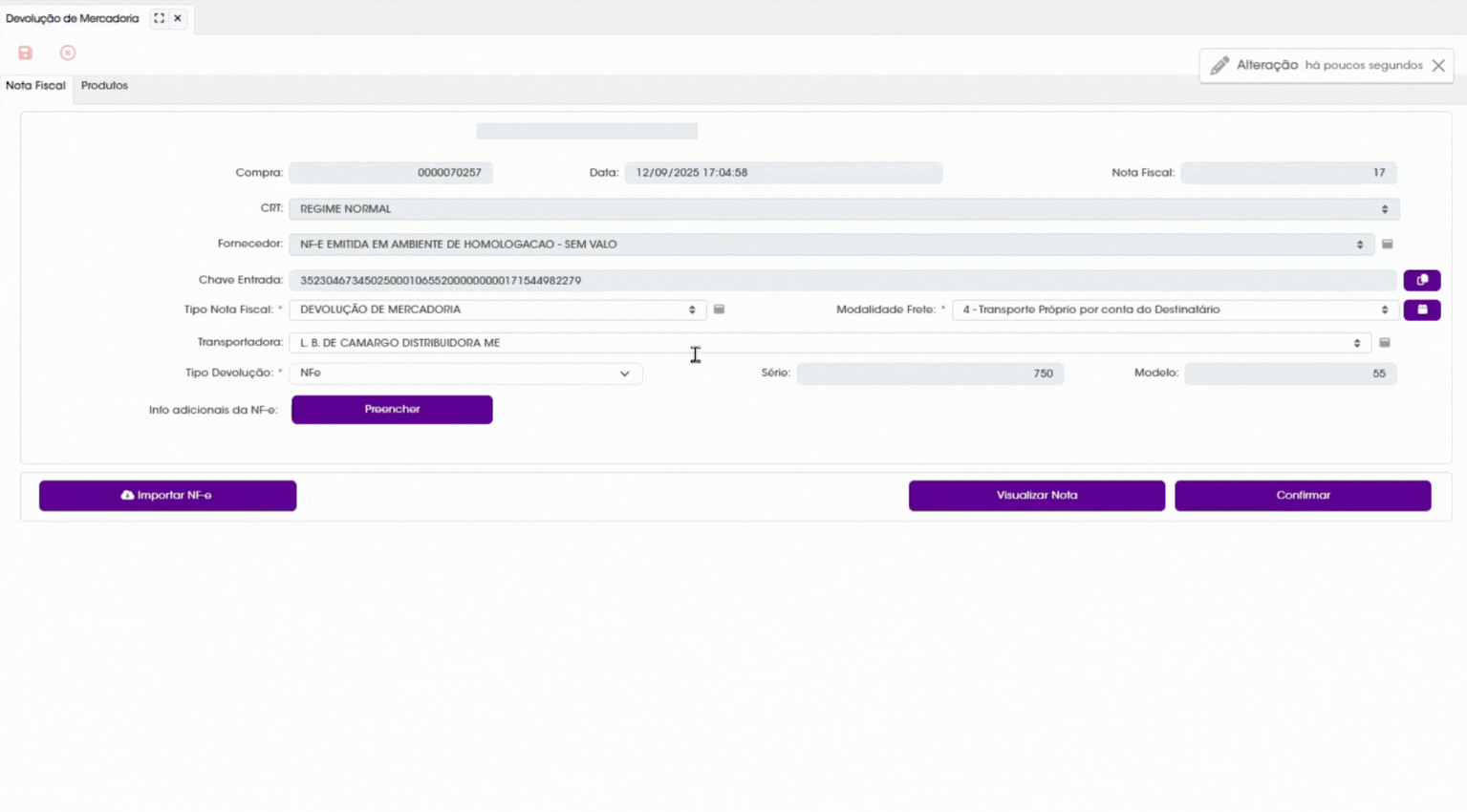Click the save disk icon in toolbar
1467x812 pixels.
pos(26,53)
